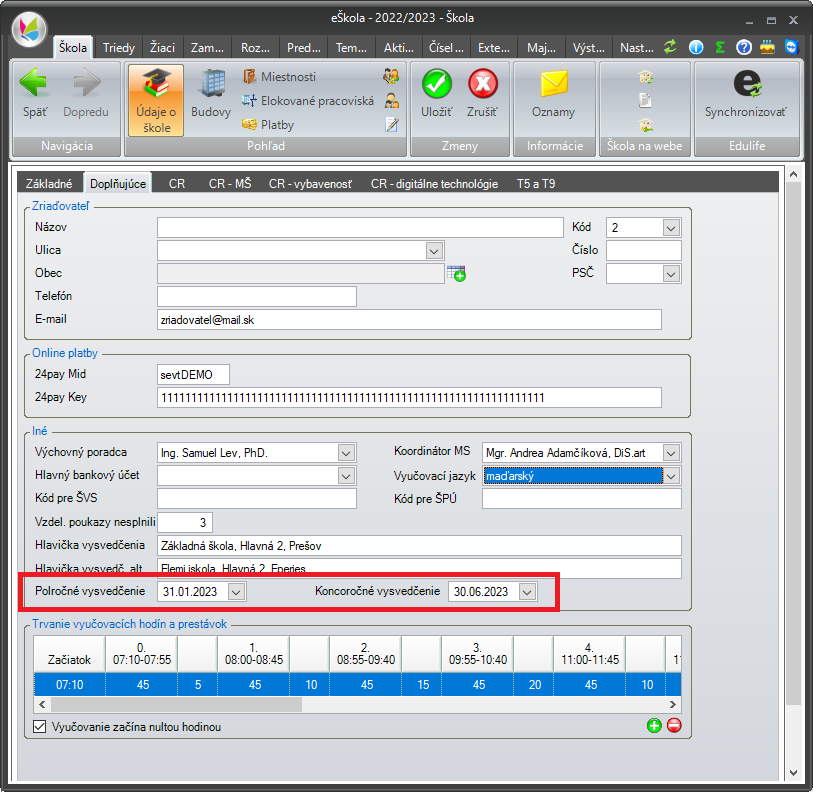813x792 pixels.
Task: Open Výchovný poradca dropdown
Action: 346,453
